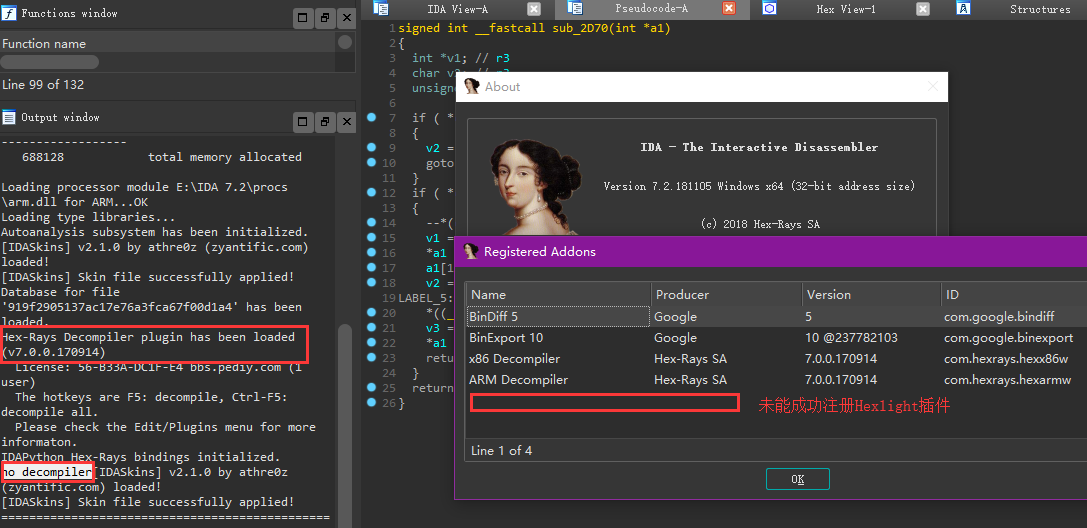Viewport: 1087px width, 528px height.
Task: Click 'Line 1 of 4' addon status
Action: [x=501, y=450]
